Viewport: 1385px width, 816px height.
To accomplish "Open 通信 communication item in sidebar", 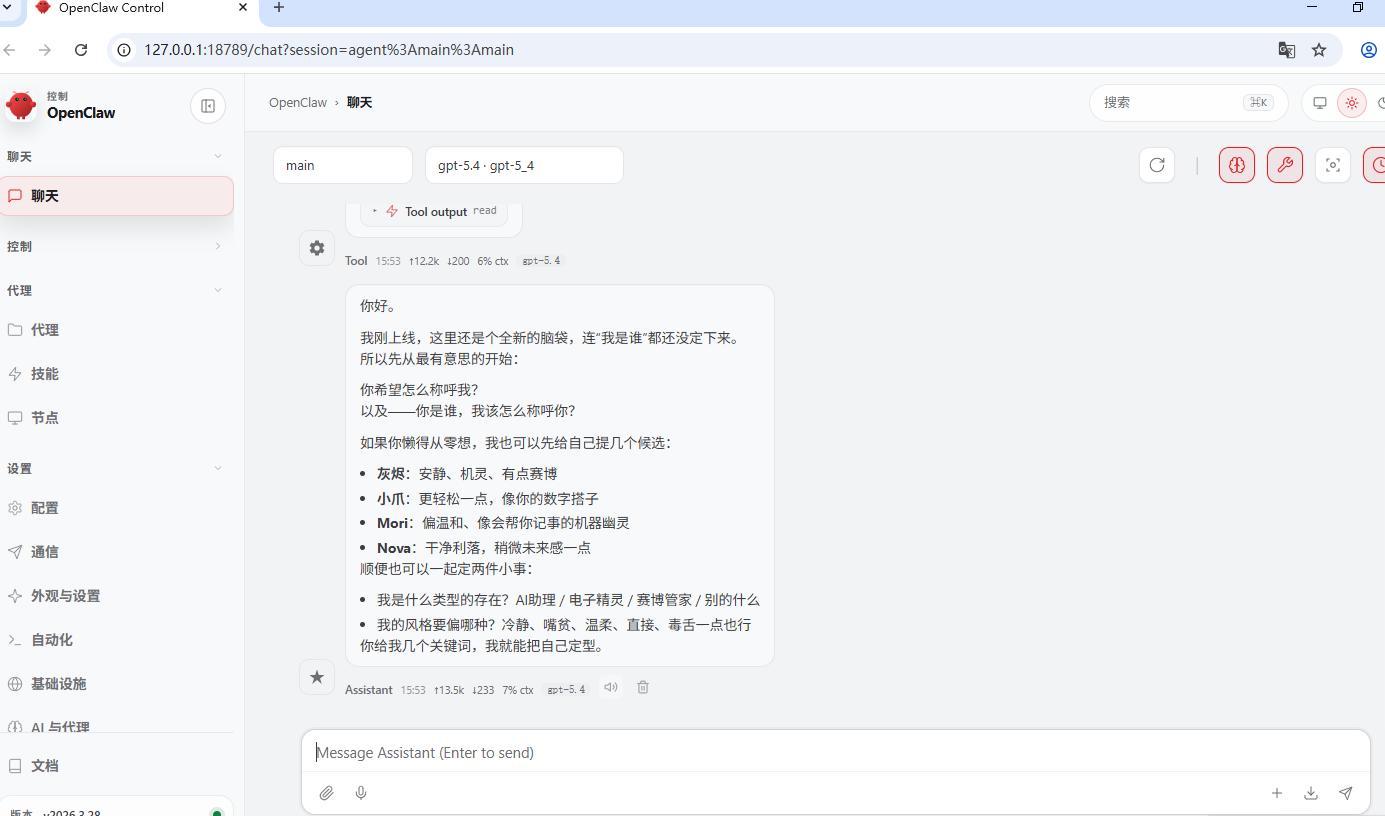I will (117, 552).
